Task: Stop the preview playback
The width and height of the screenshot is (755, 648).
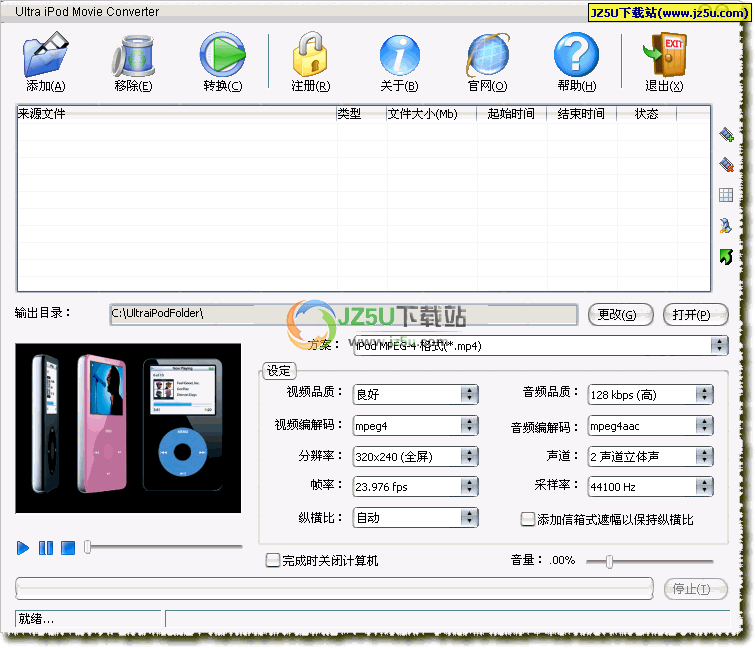Action: [68, 548]
